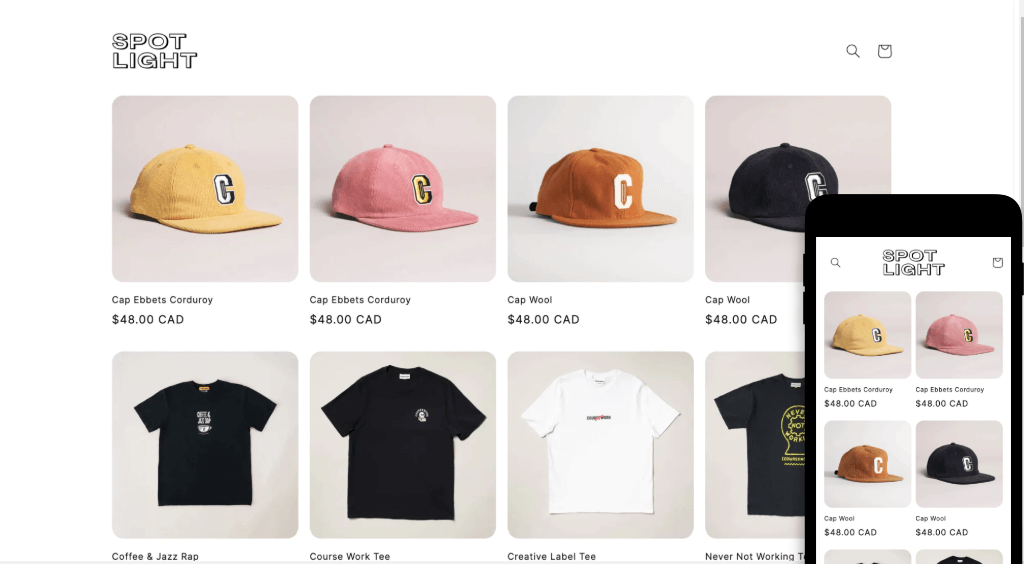Image resolution: width=1024 pixels, height=564 pixels.
Task: Open the white Creative Label Tee image
Action: coord(601,445)
